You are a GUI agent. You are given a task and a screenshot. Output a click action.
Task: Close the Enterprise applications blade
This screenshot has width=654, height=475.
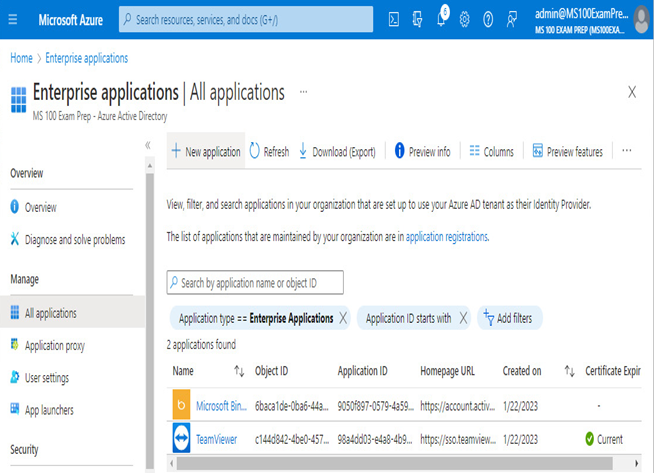pyautogui.click(x=632, y=92)
